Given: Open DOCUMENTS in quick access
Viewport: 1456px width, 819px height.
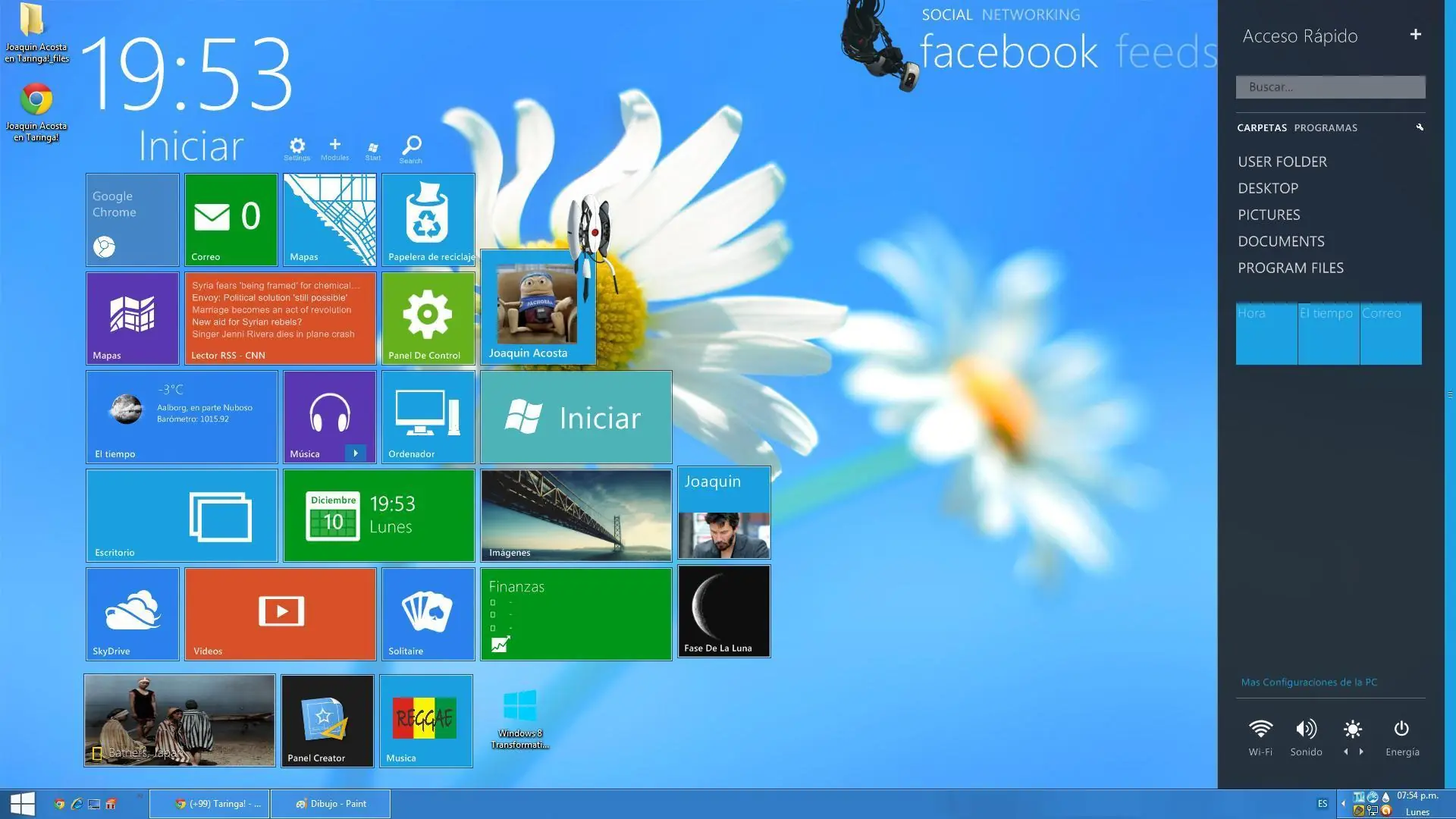Looking at the screenshot, I should click(1281, 241).
